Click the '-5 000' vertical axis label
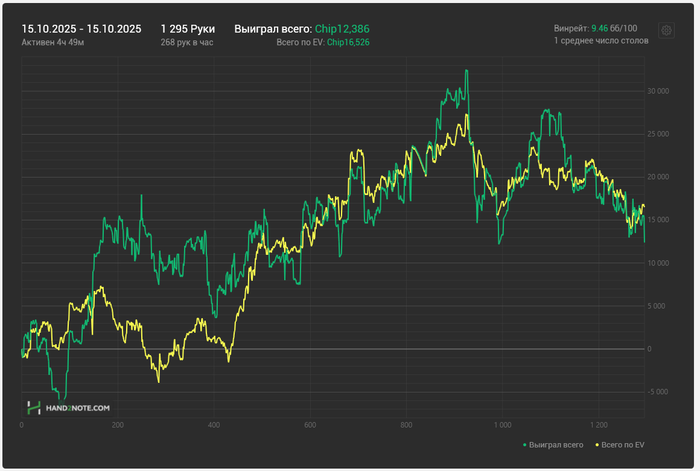 [658, 392]
